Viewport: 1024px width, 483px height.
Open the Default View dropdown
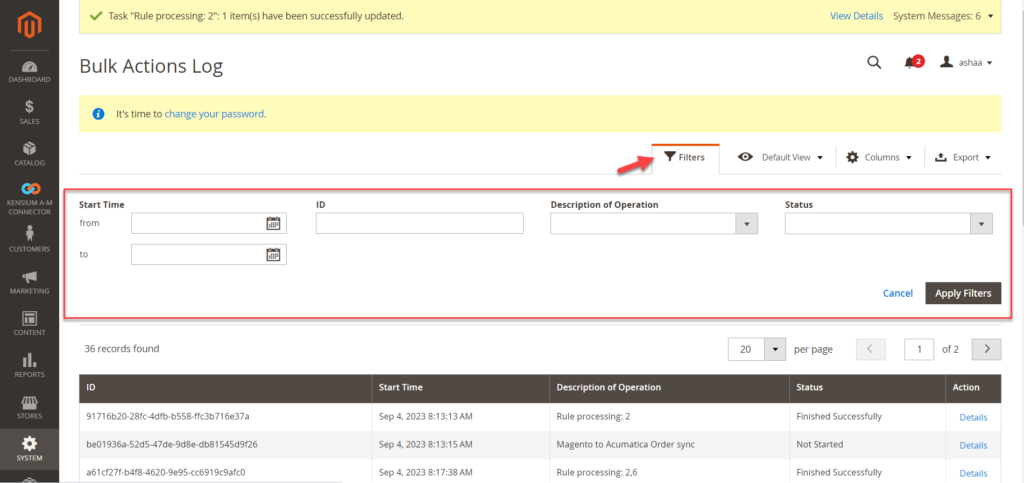[780, 157]
